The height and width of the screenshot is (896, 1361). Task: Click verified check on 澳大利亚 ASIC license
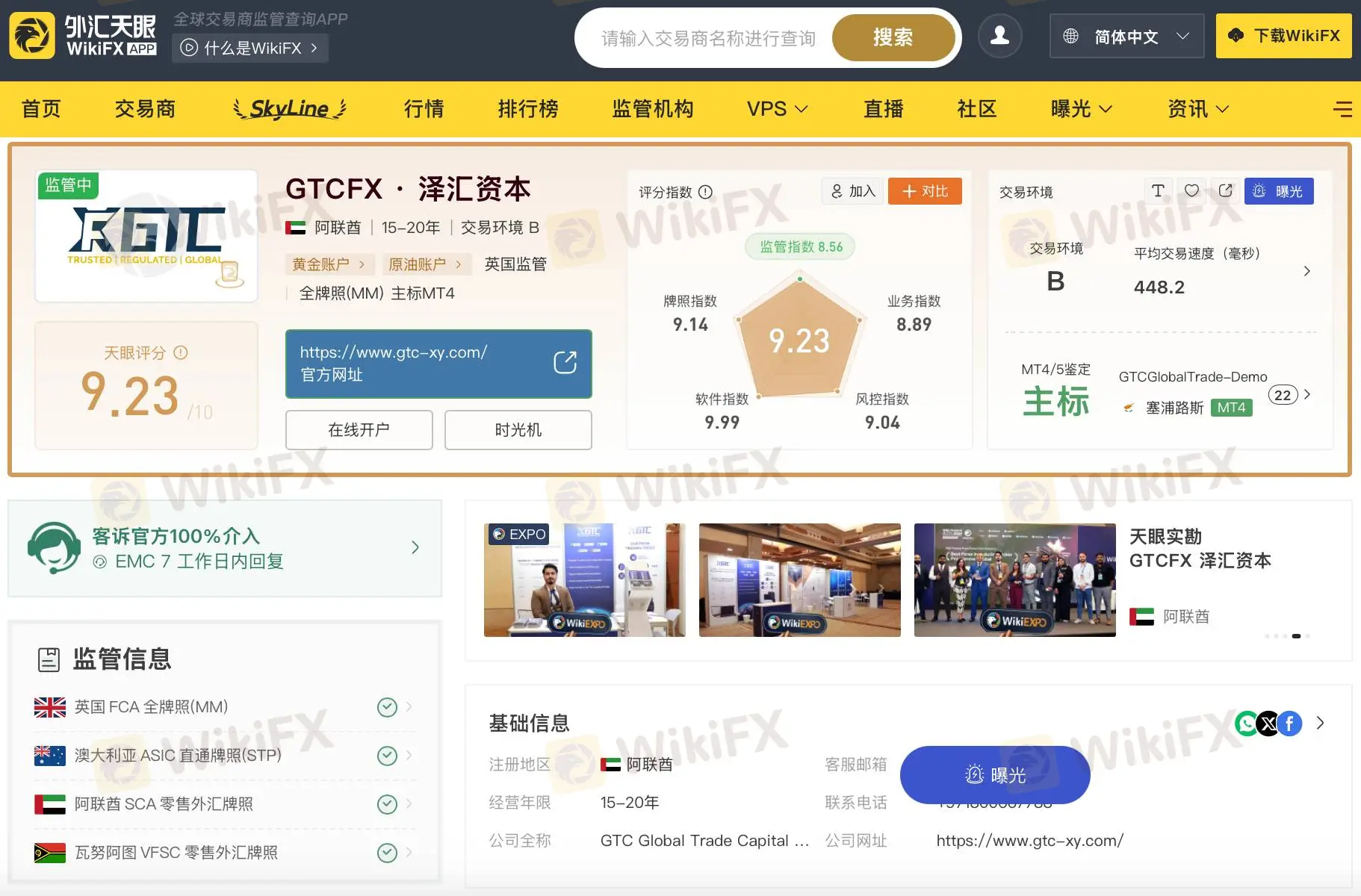coord(387,756)
